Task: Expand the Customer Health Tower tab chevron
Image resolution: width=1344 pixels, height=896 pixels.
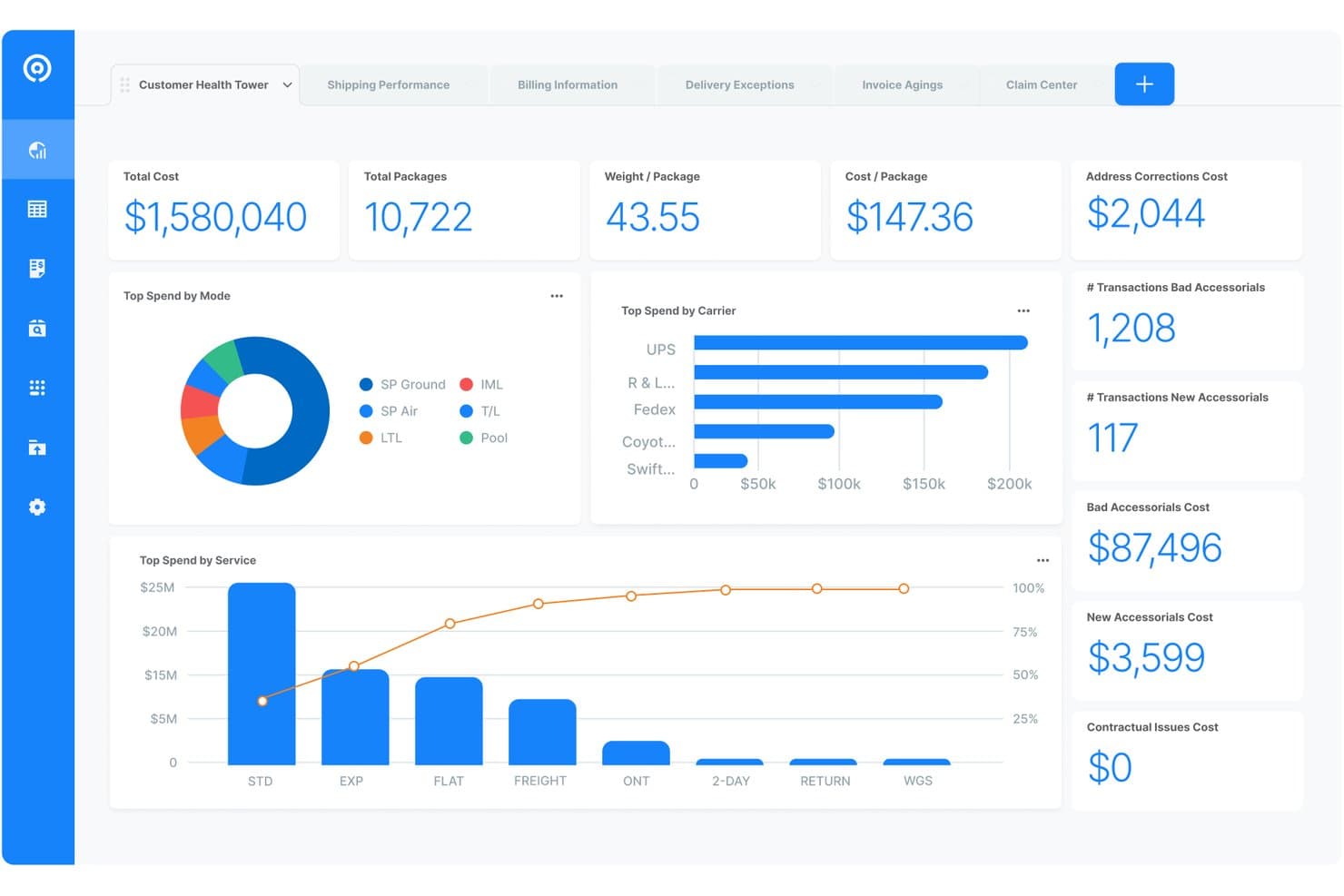Action: (287, 84)
